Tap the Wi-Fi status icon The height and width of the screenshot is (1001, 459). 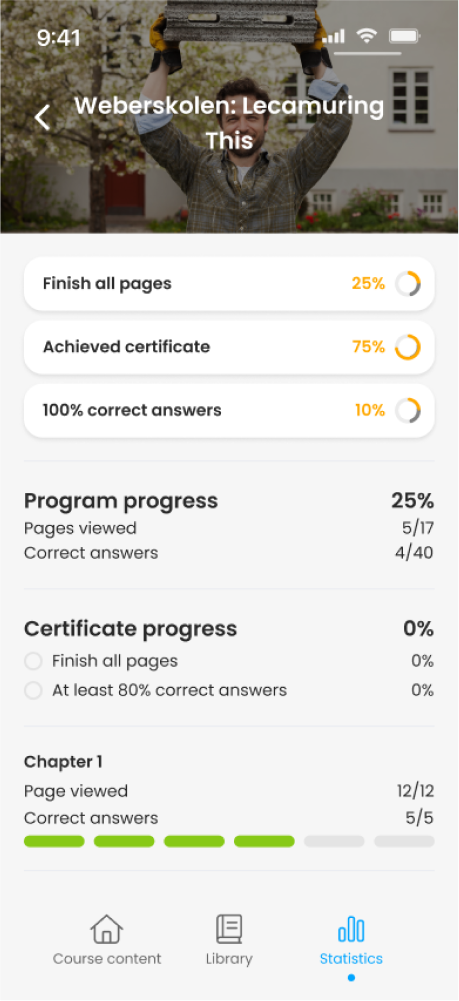(366, 36)
